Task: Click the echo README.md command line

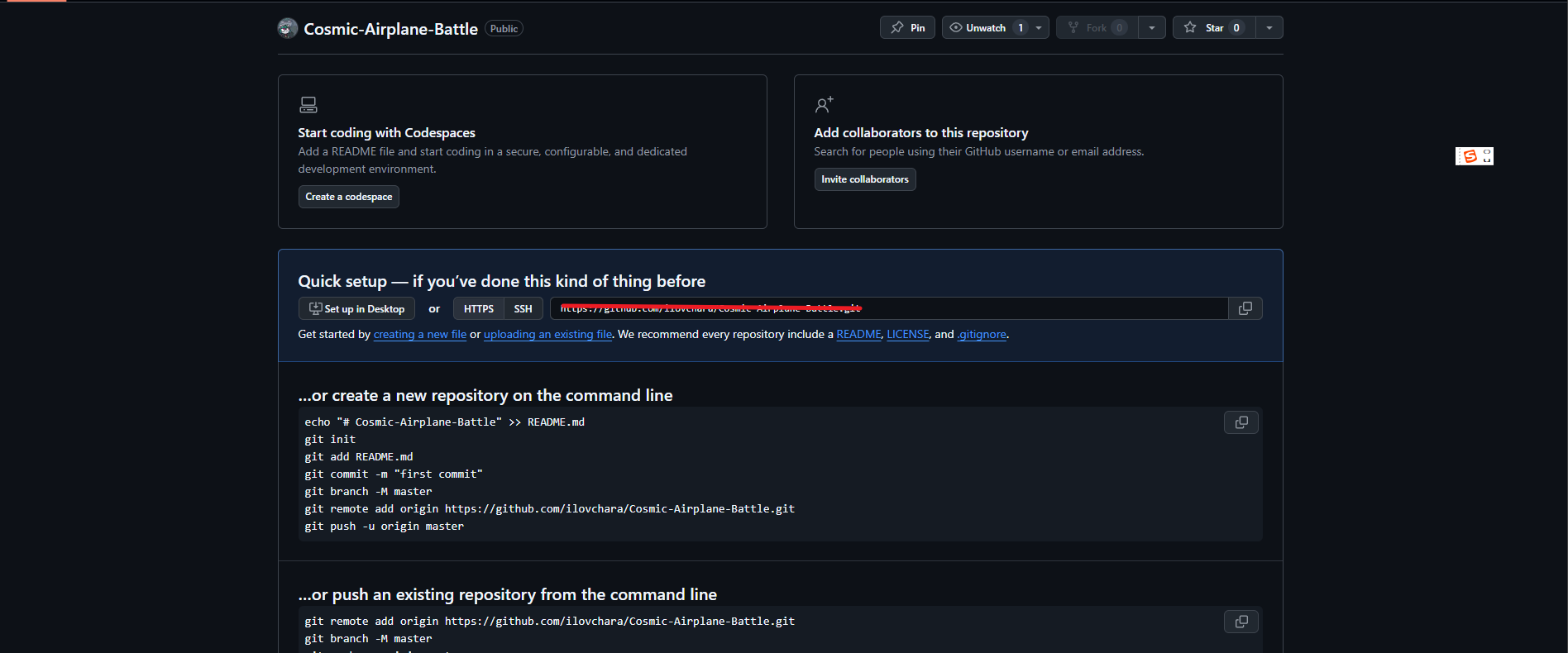Action: tap(445, 422)
